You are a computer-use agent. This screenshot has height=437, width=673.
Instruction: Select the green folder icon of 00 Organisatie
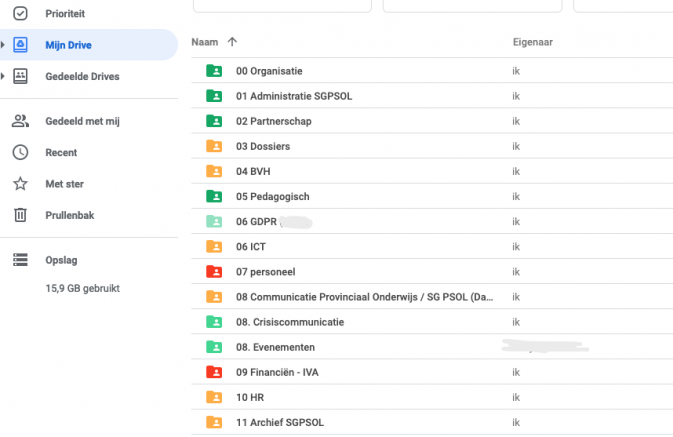(214, 70)
